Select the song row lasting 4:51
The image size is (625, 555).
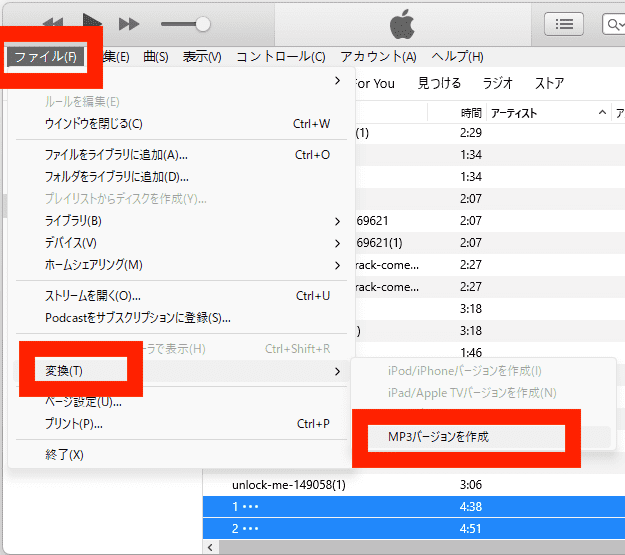(x=414, y=529)
